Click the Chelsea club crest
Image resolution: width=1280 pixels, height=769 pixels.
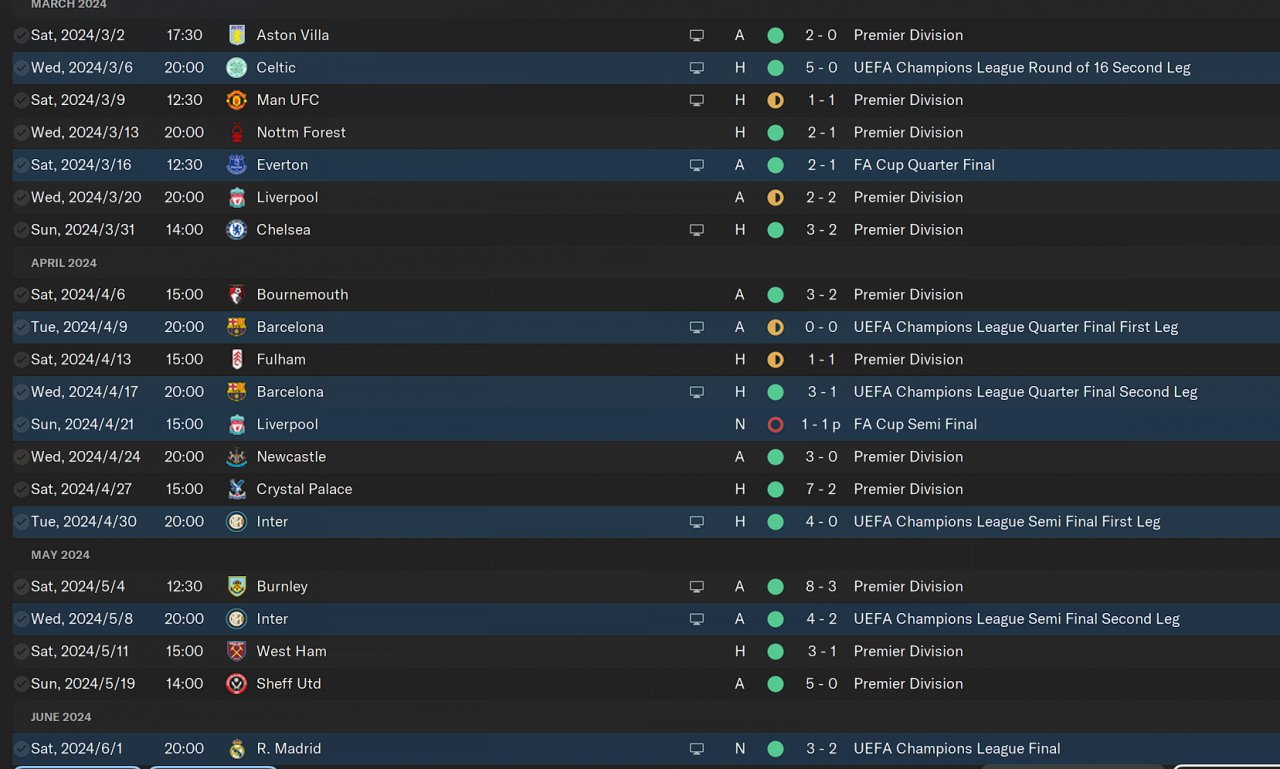(x=236, y=230)
